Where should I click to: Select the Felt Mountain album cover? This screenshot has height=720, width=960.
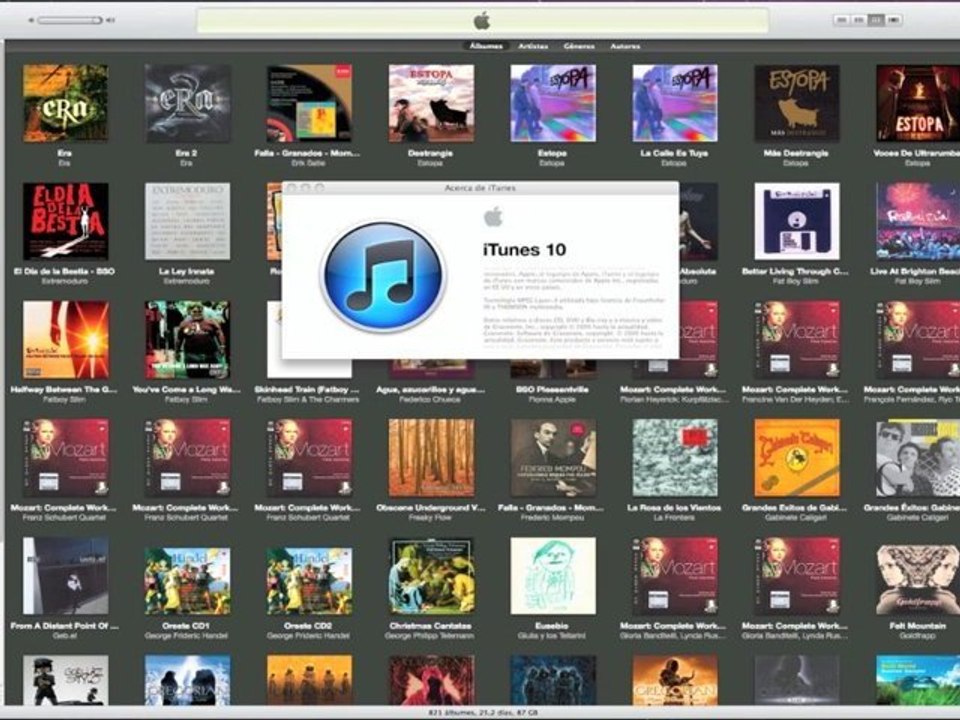click(918, 580)
